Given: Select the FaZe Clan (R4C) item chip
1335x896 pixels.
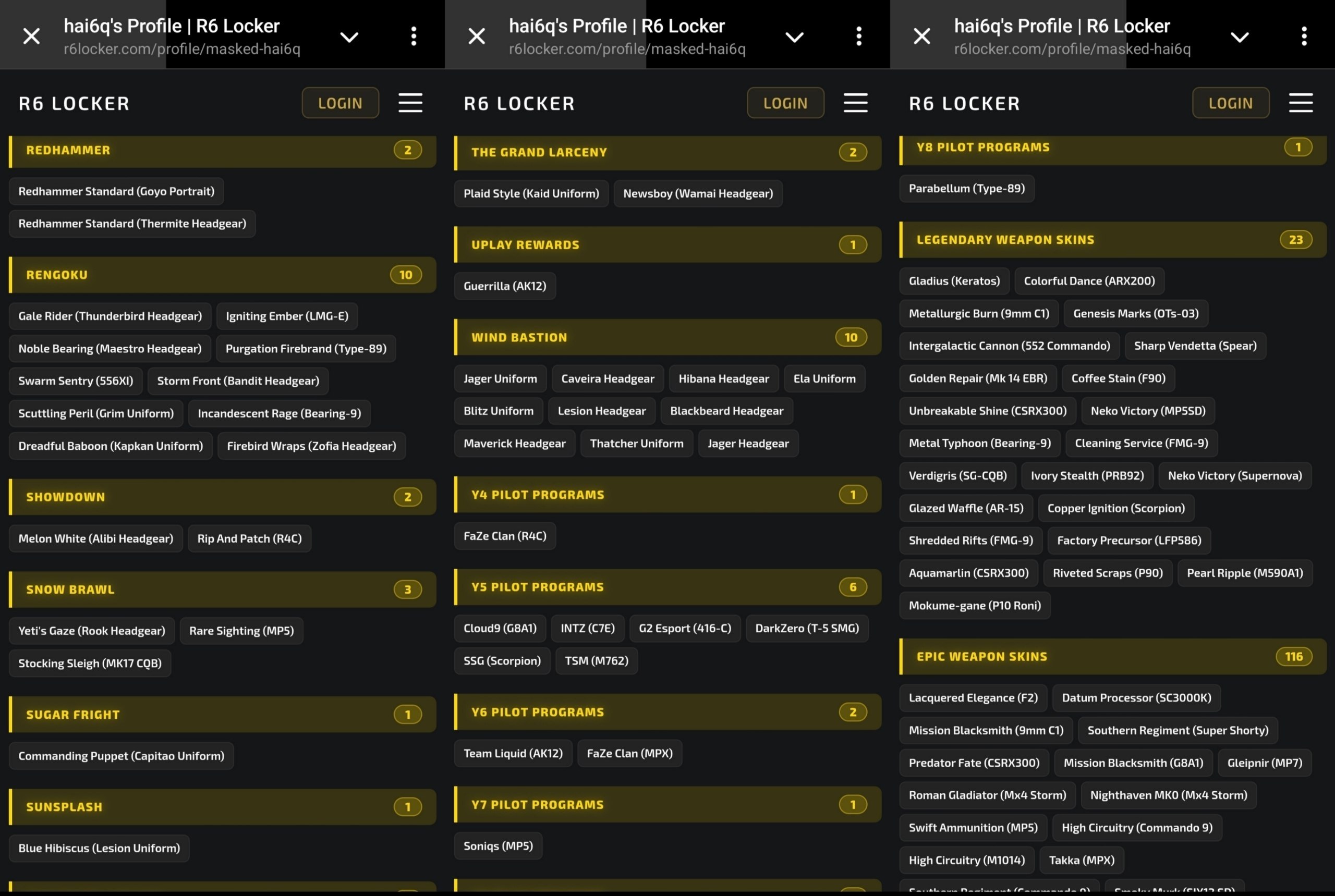Looking at the screenshot, I should click(x=505, y=536).
